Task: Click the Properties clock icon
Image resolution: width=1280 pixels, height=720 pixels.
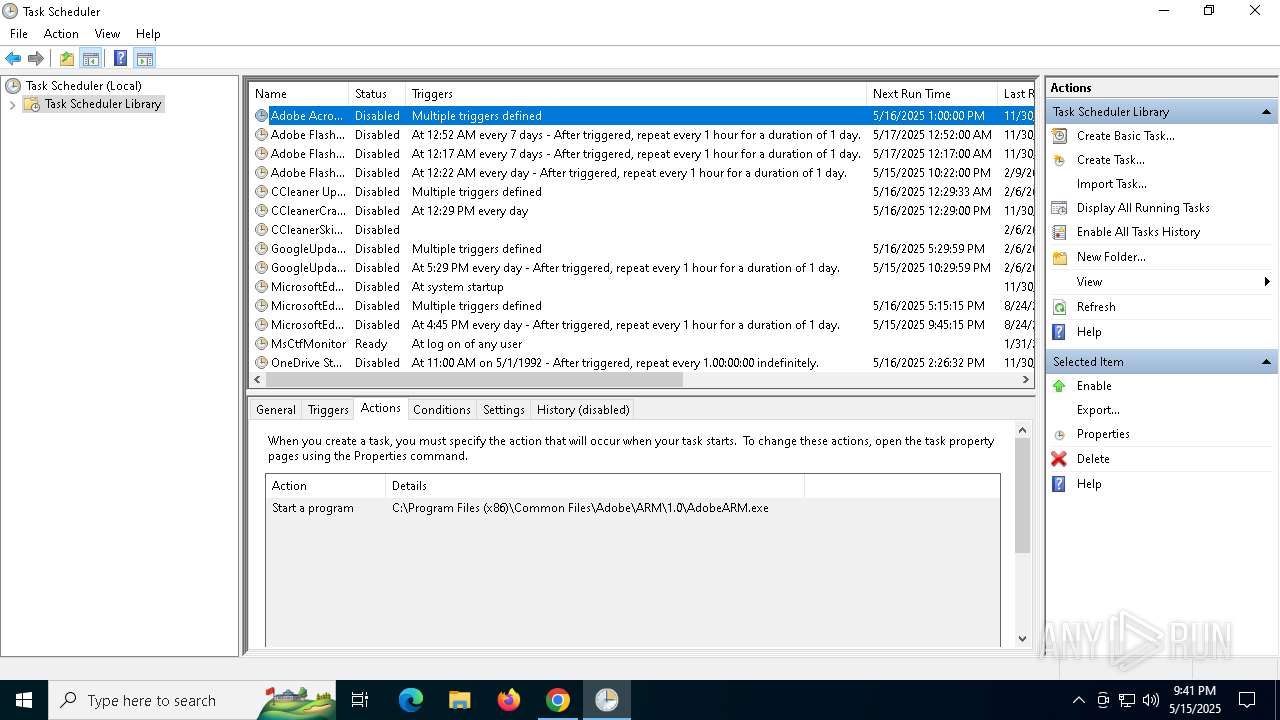Action: pos(1059,435)
